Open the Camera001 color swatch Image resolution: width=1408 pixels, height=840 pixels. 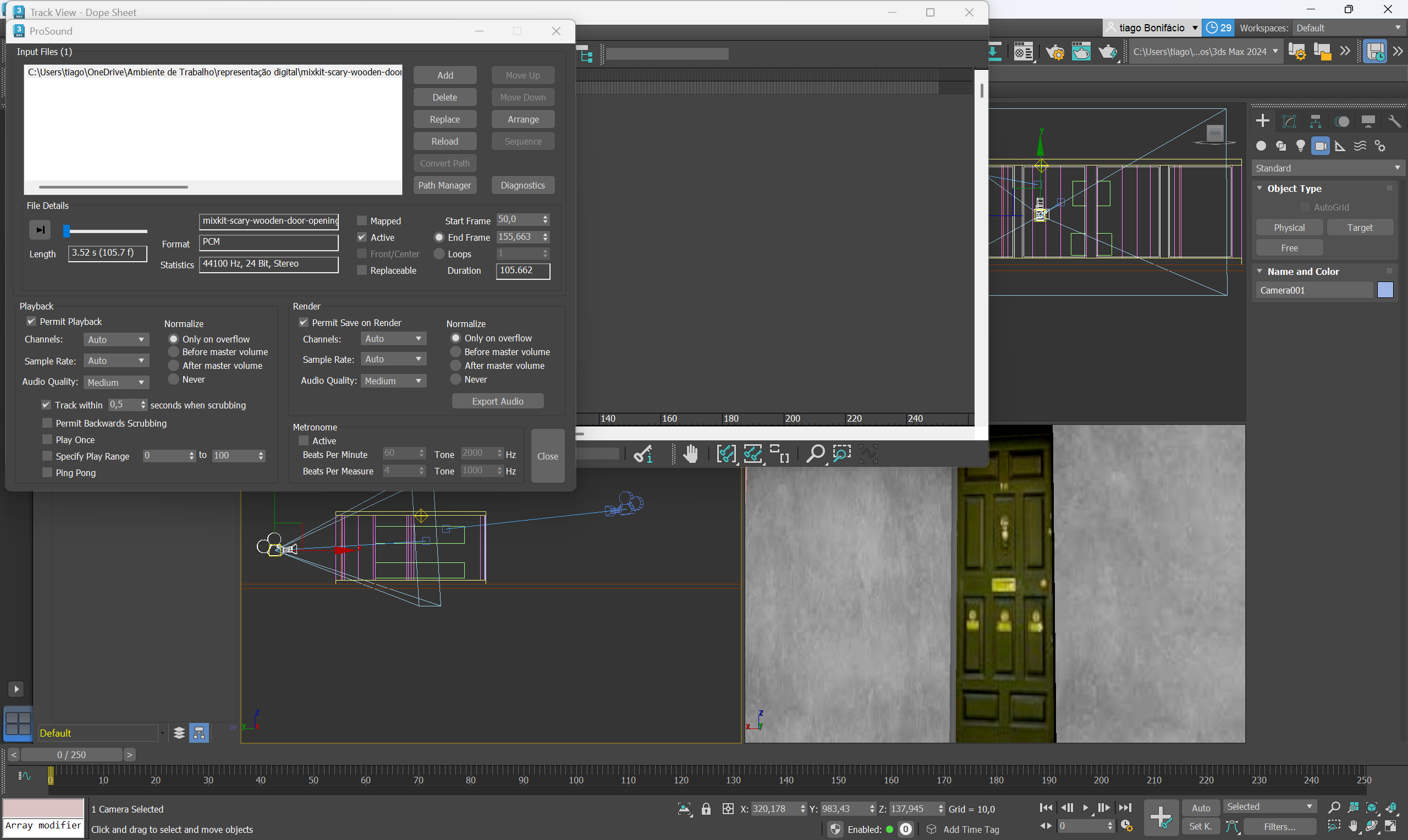[1385, 290]
